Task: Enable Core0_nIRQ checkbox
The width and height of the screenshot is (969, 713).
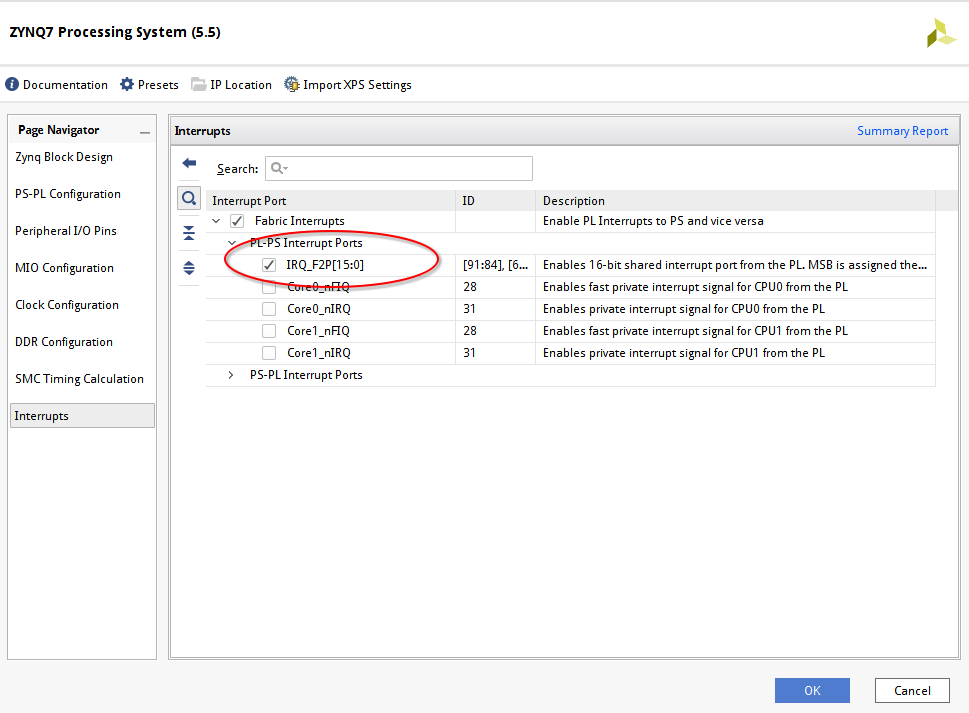Action: tap(269, 309)
